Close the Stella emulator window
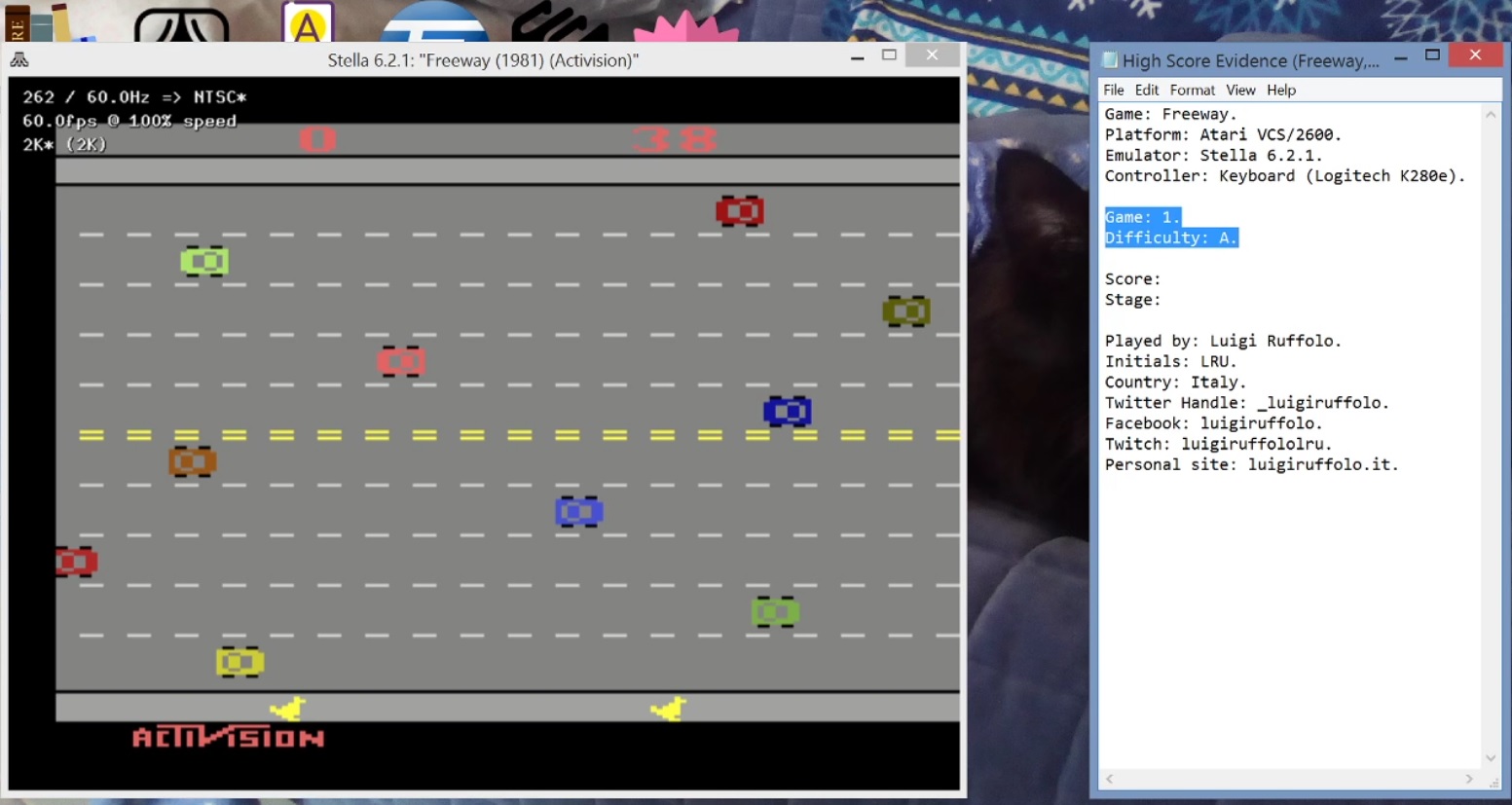 click(932, 55)
